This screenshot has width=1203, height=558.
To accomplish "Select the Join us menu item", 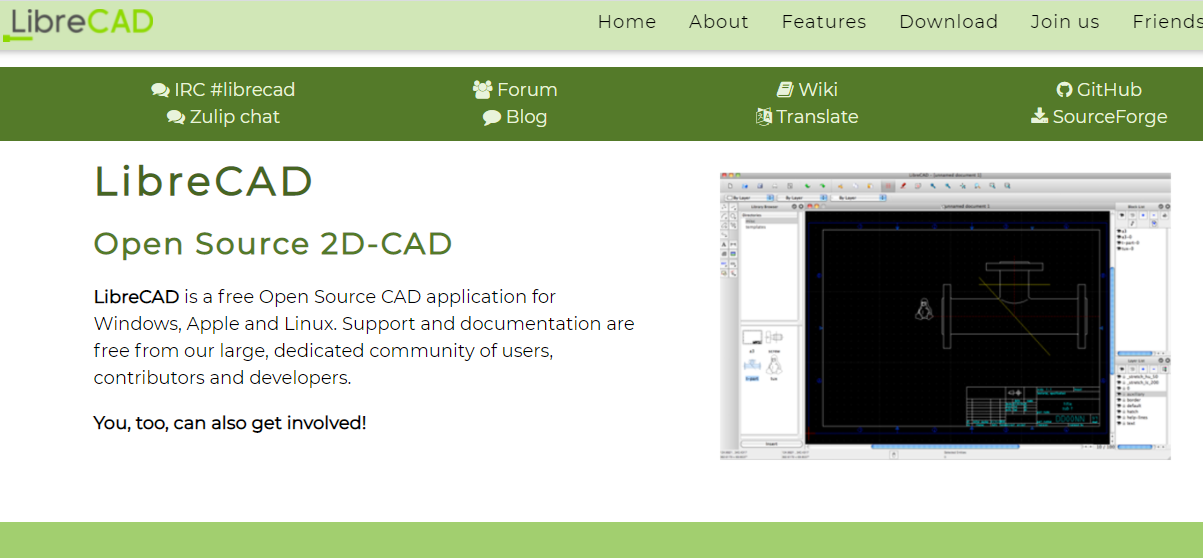I will point(1065,22).
